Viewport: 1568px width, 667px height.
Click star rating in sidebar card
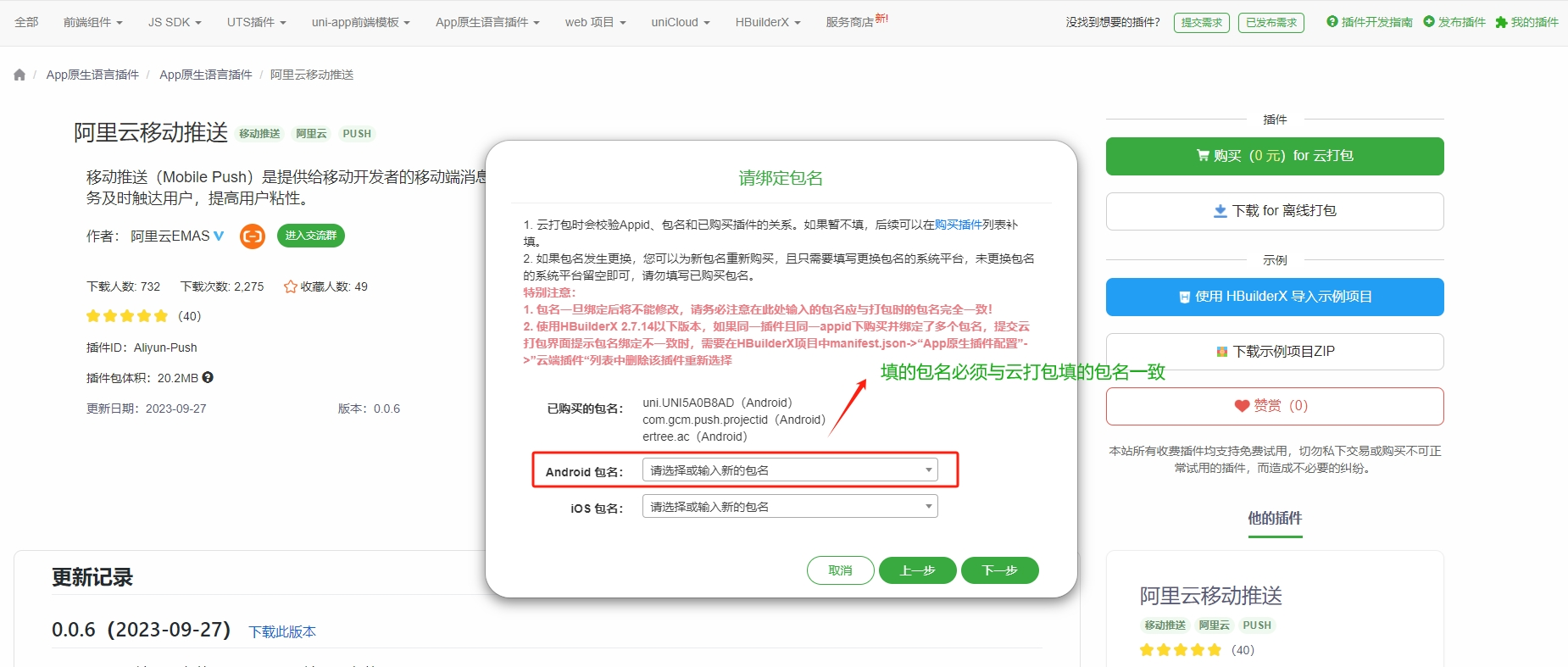coord(1181,650)
